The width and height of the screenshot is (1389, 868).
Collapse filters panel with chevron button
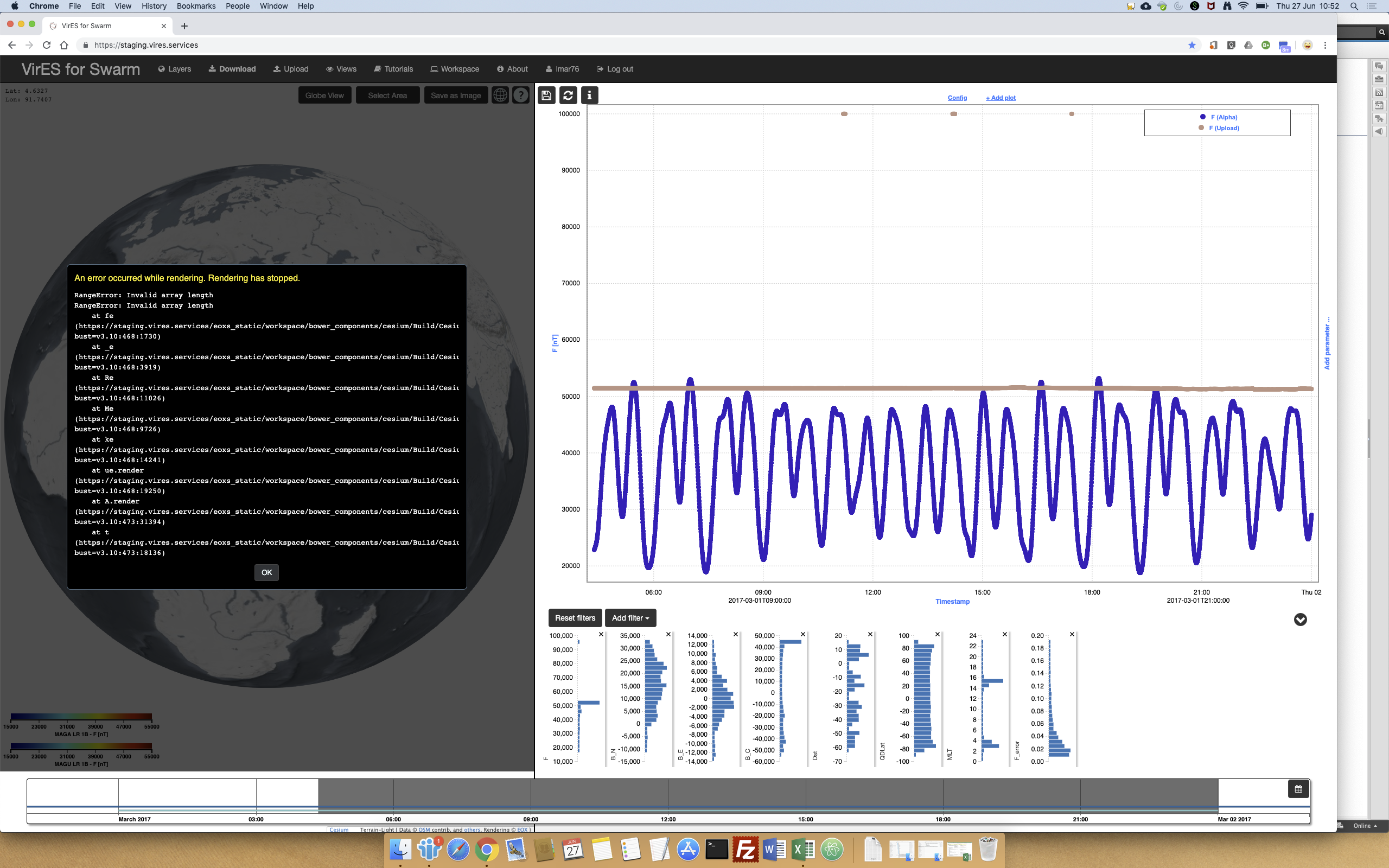click(1300, 620)
